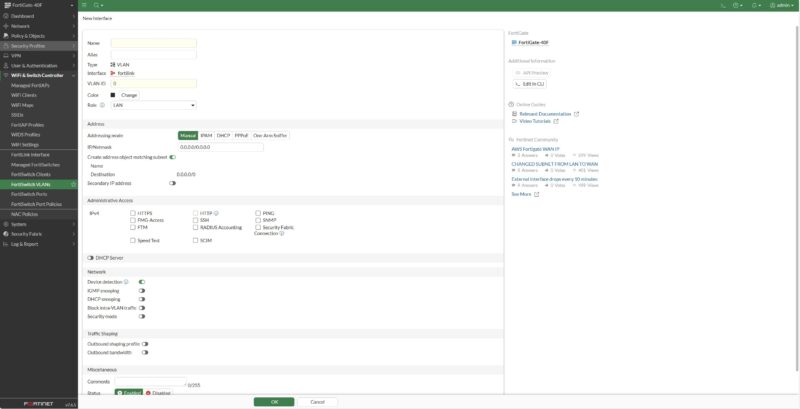Click the black color swatch
Screen dimensions: 800x409
pos(113,95)
